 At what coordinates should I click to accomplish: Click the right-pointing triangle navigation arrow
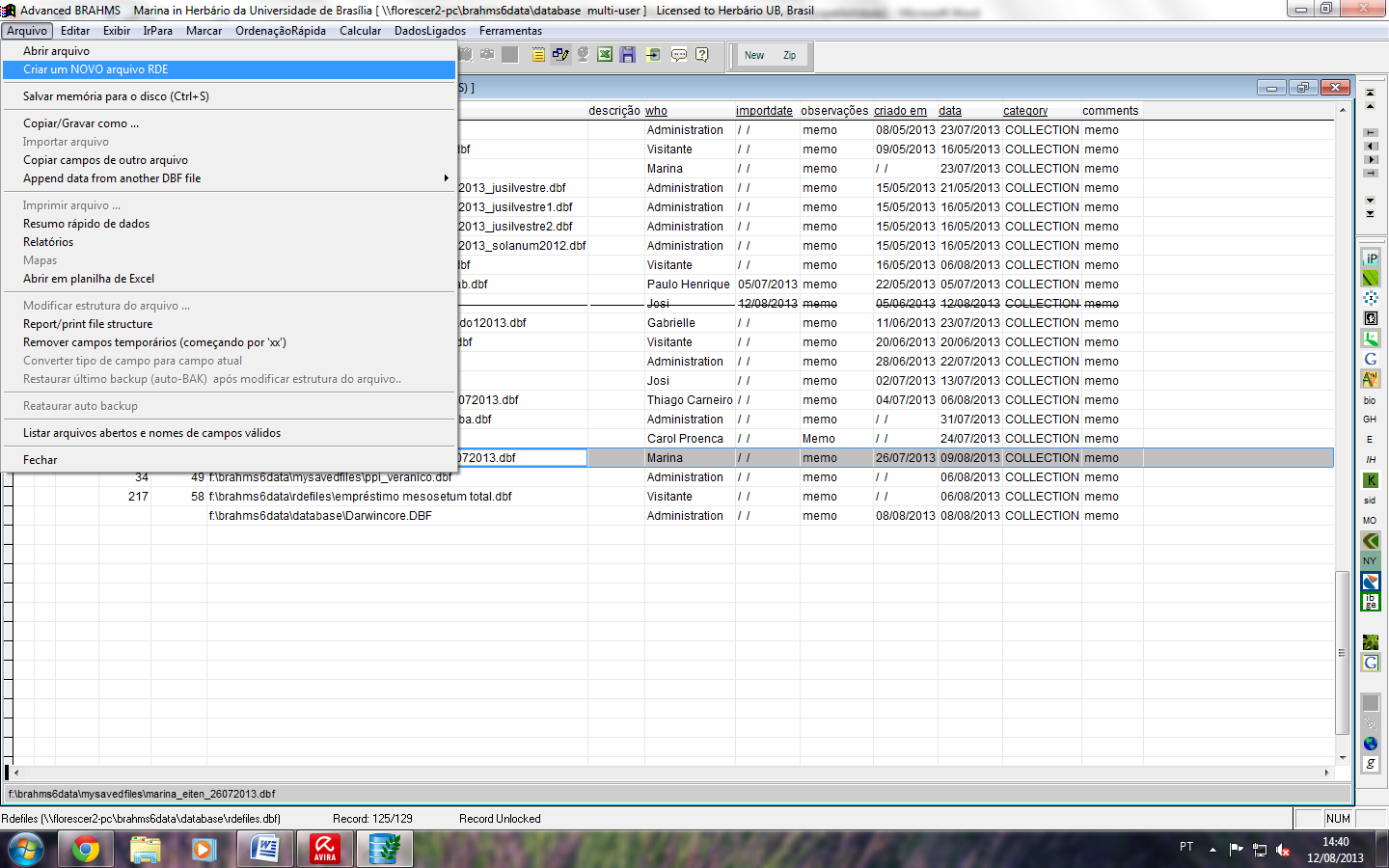[1370, 159]
